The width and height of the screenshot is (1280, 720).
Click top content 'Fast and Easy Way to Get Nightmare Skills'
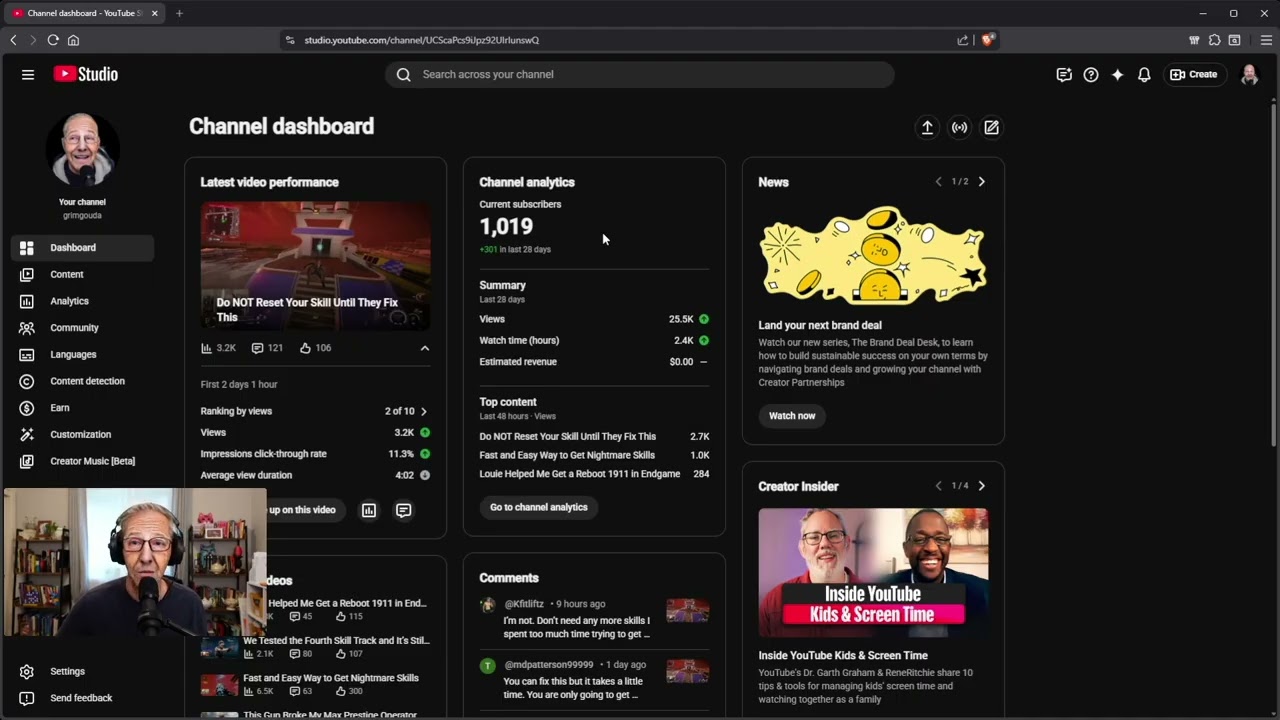click(x=567, y=455)
